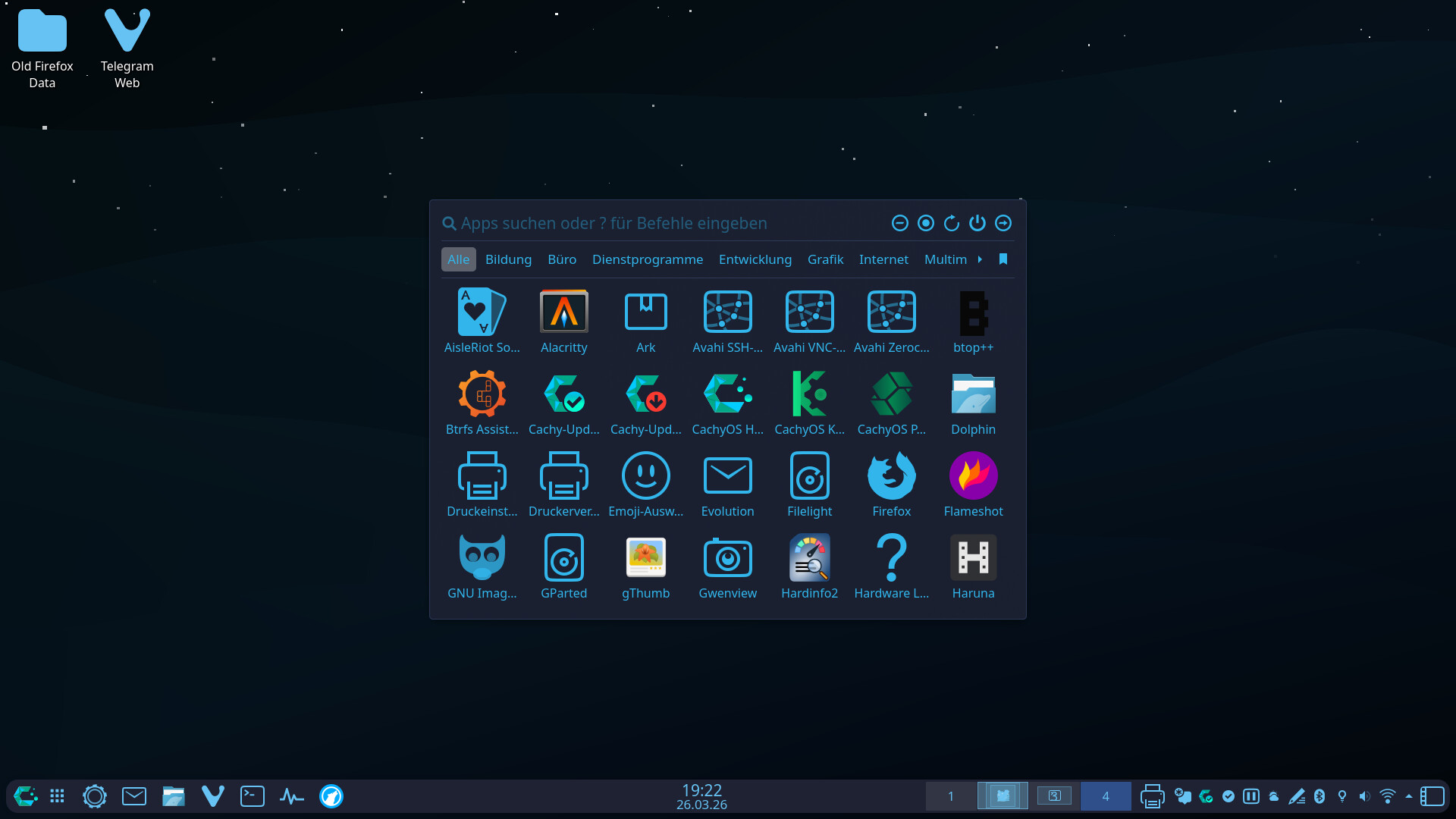This screenshot has height=819, width=1456.
Task: Open the Alacritty terminal
Action: click(x=563, y=322)
